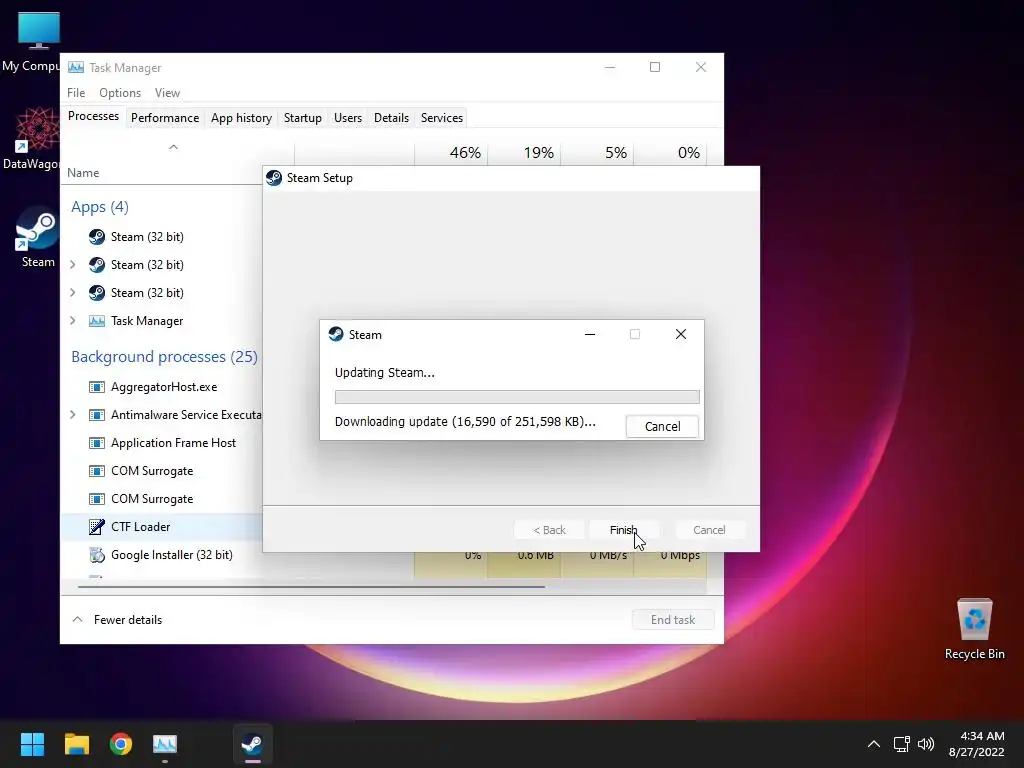Switch to the Details tab

pos(391,118)
